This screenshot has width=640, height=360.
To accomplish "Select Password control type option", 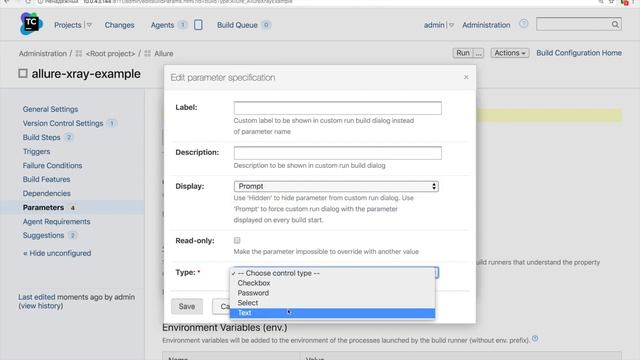I will click(333, 293).
